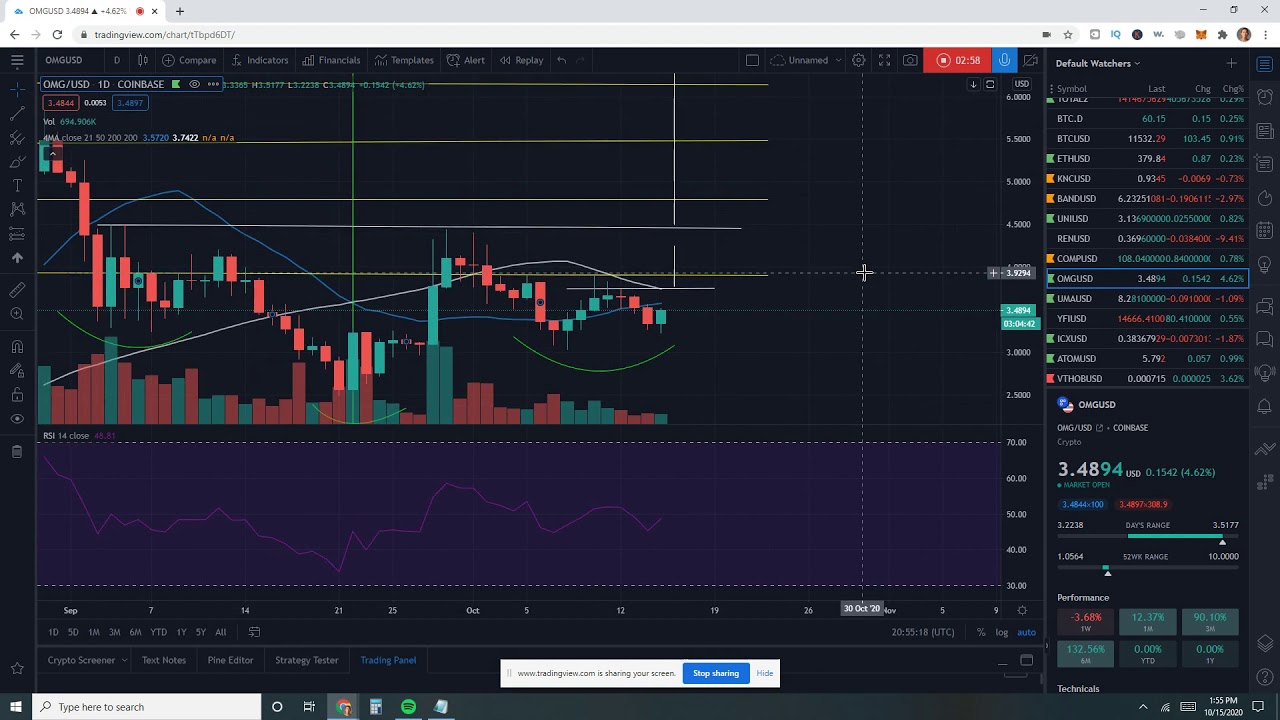The width and height of the screenshot is (1280, 720).
Task: Start bar Replay mode
Action: coord(521,60)
